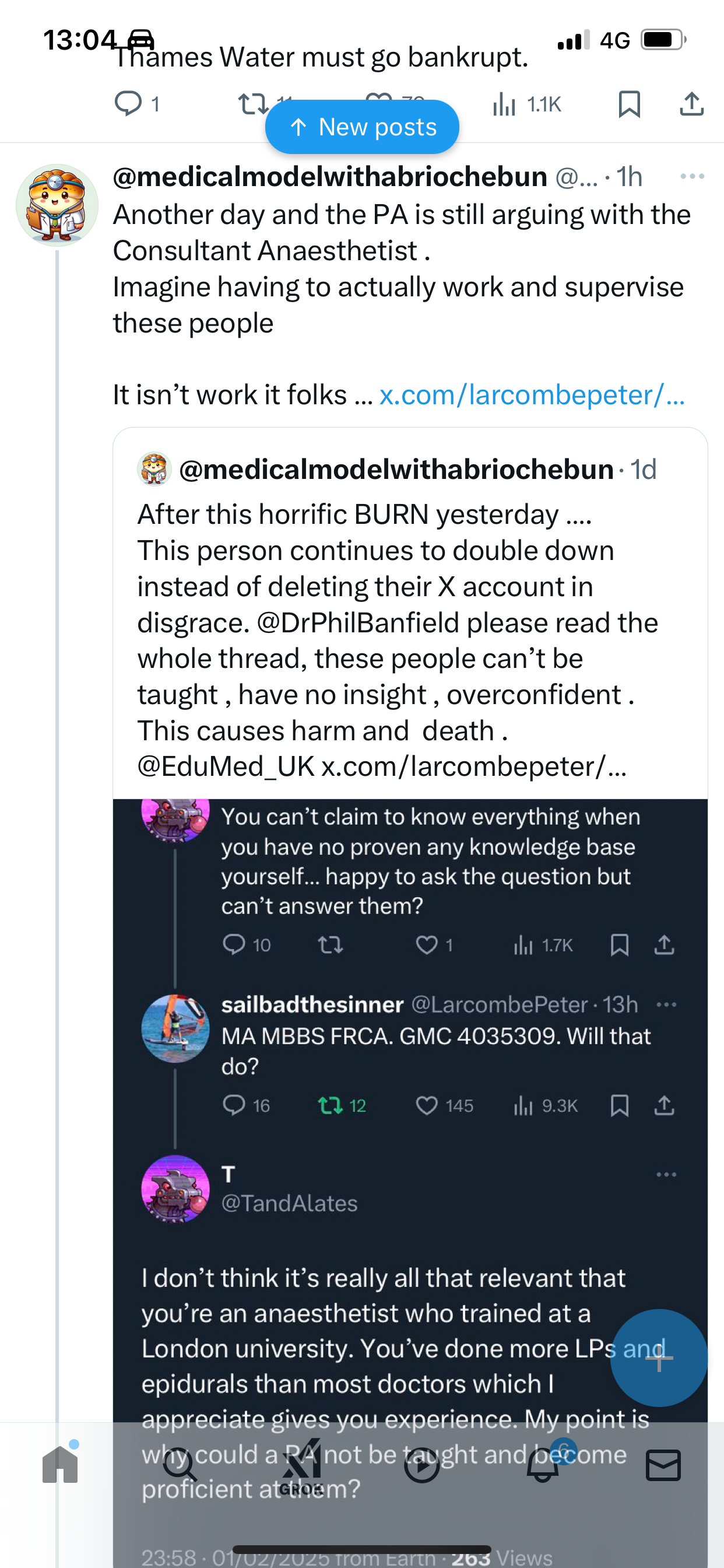
Task: Open three-dot menu on medicalmodelwithabriochebun post
Action: click(x=693, y=177)
